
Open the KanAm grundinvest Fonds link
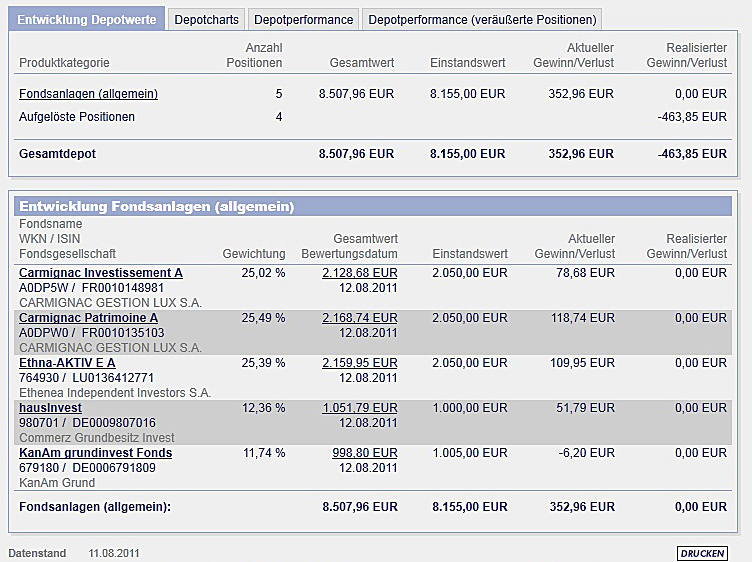pos(95,453)
